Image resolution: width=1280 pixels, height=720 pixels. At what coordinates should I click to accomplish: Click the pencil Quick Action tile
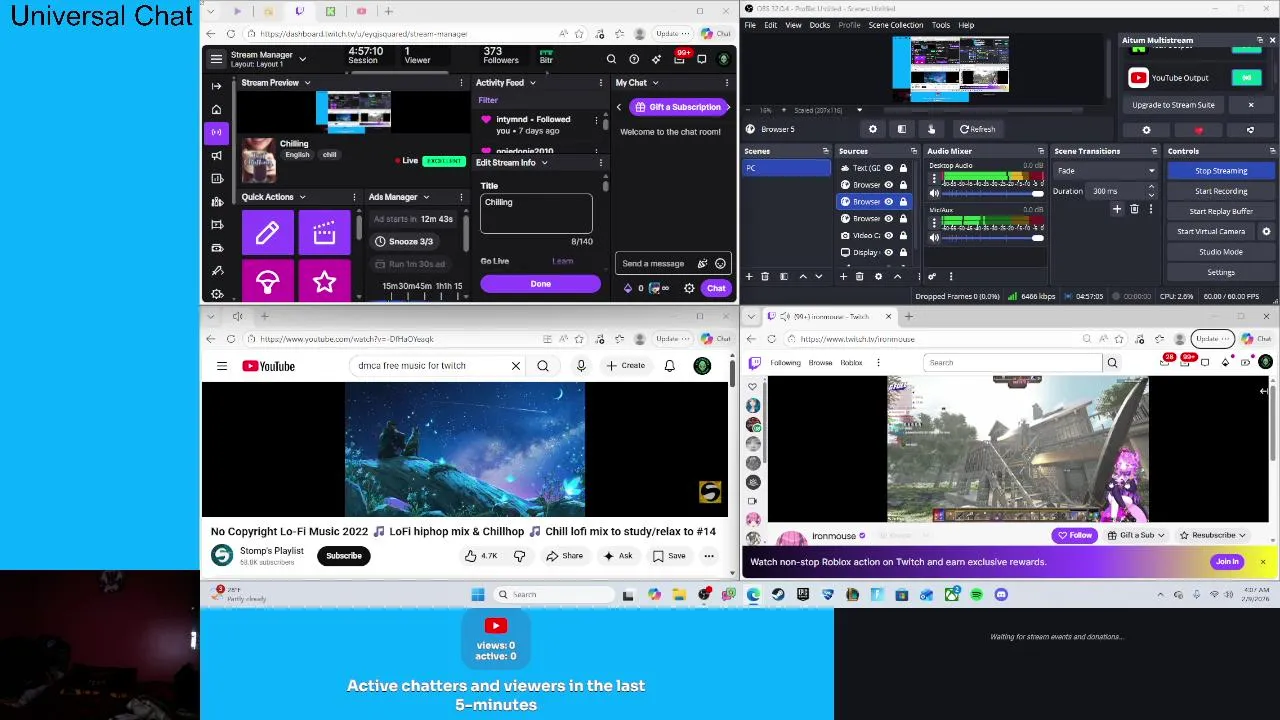pos(267,233)
